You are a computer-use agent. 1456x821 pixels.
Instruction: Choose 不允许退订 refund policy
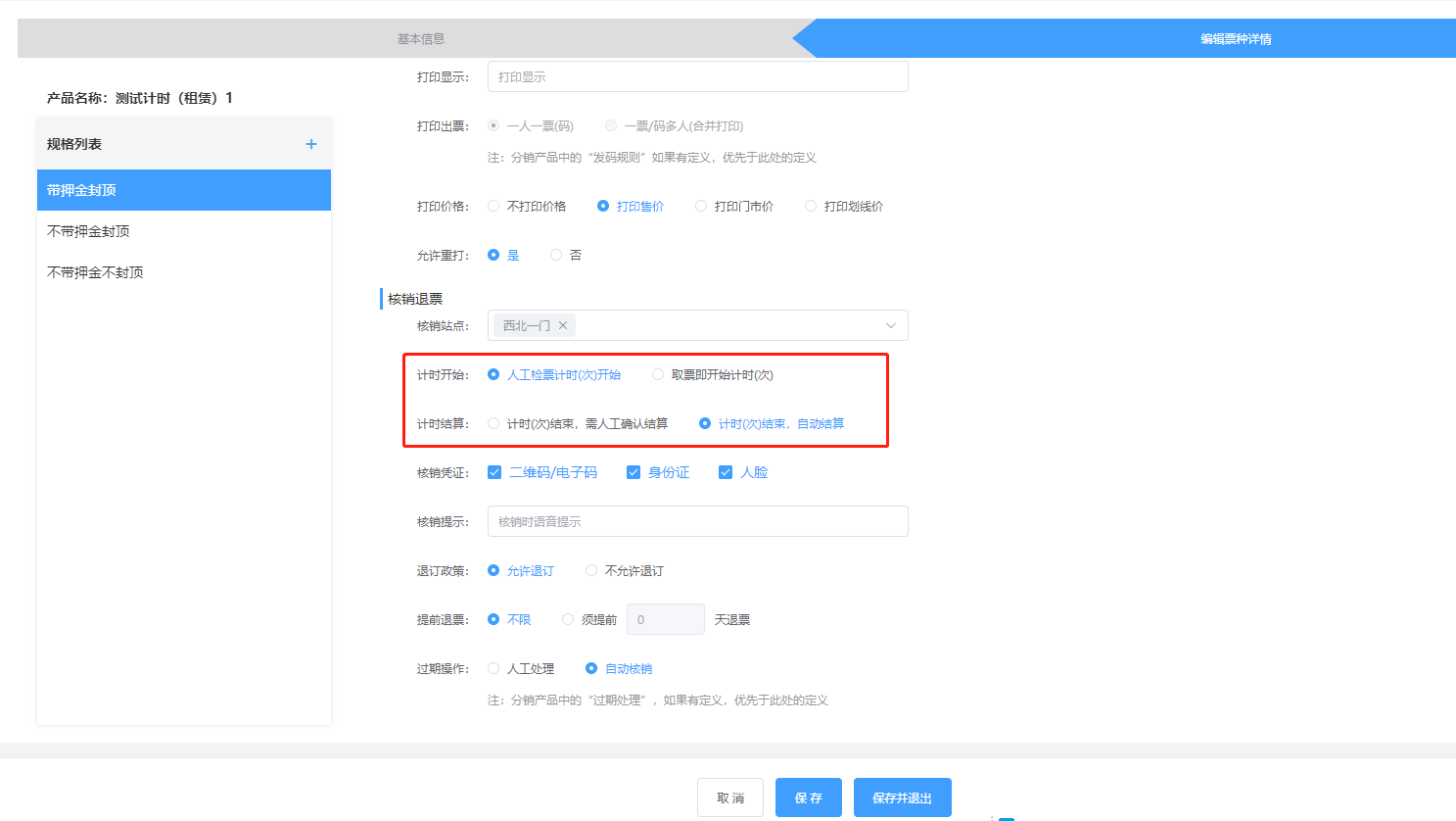(591, 570)
